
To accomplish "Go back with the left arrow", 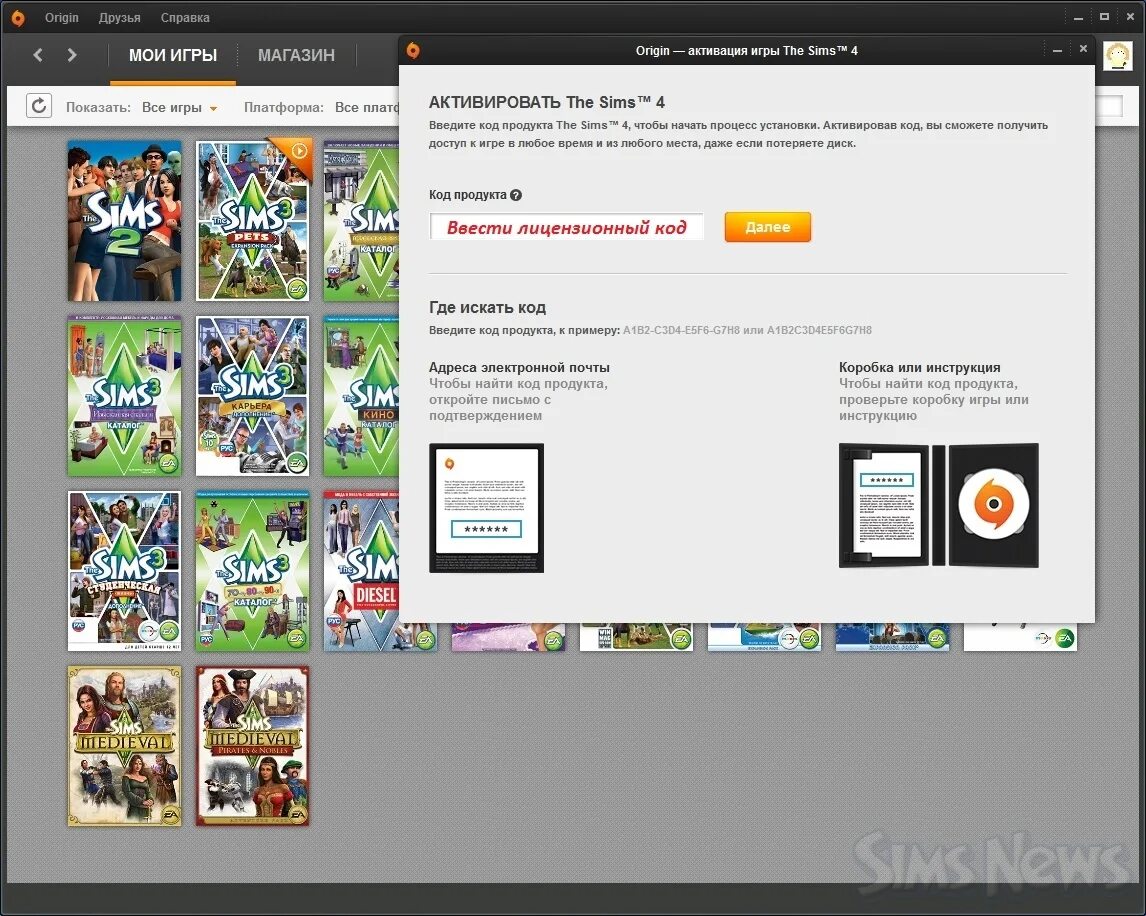I will click(x=38, y=55).
